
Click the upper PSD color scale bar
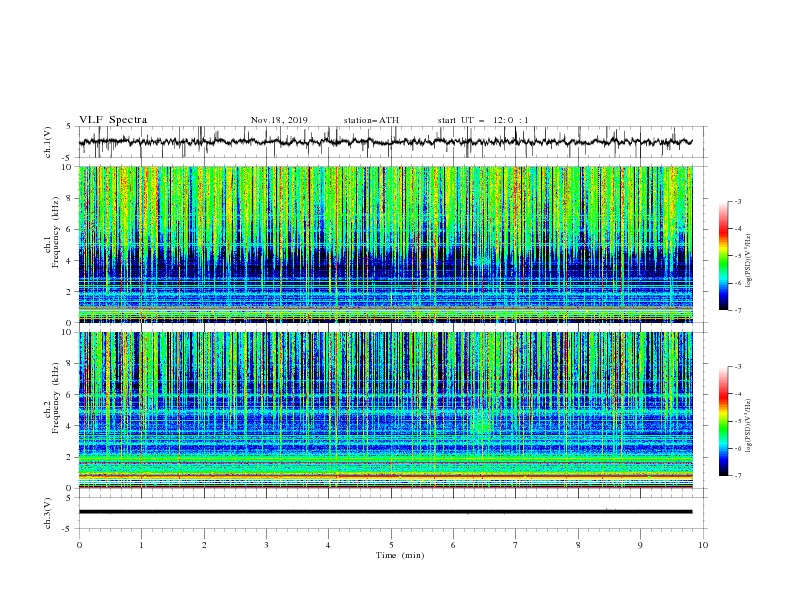click(724, 256)
